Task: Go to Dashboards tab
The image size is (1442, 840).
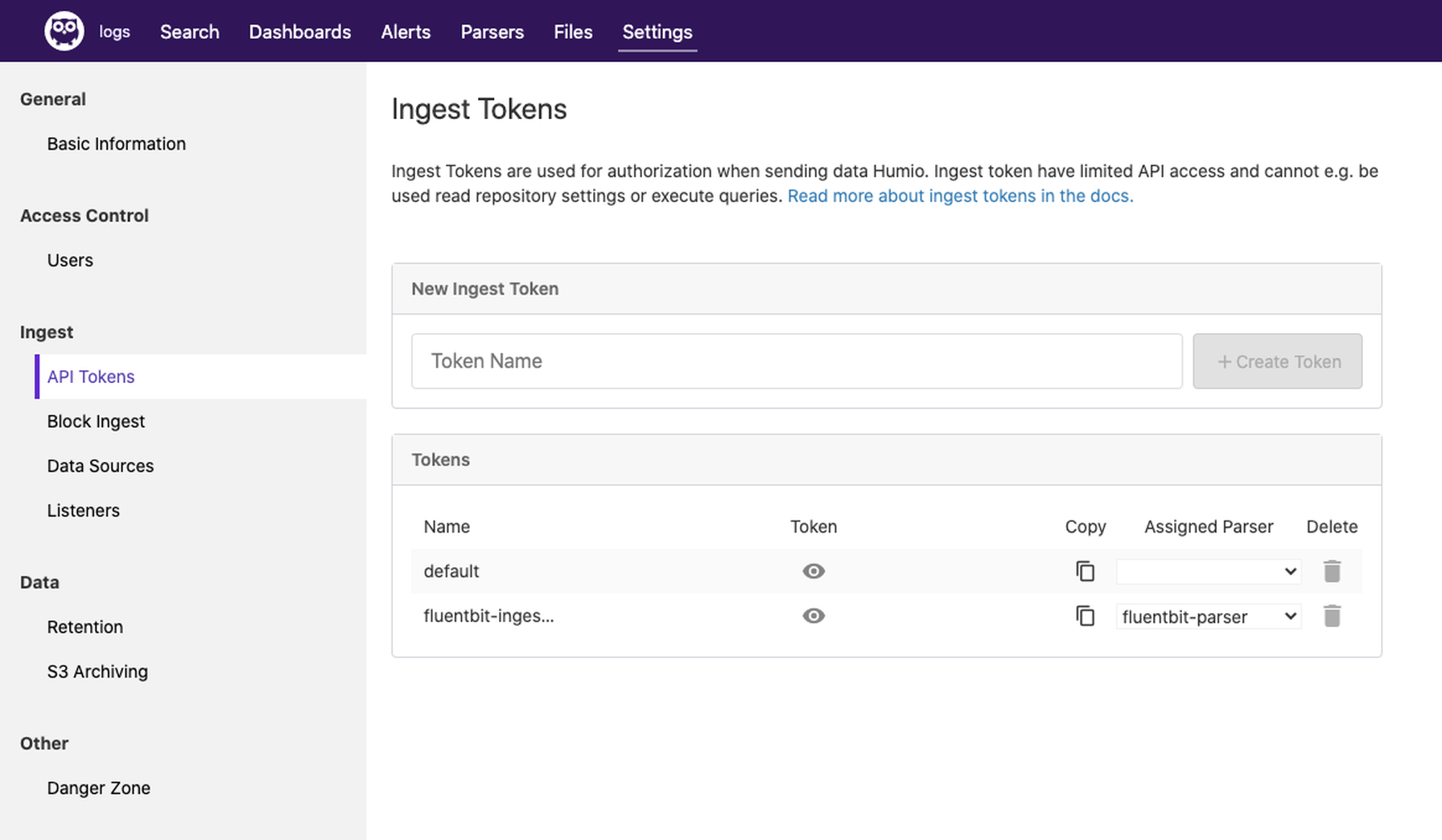Action: pyautogui.click(x=299, y=31)
